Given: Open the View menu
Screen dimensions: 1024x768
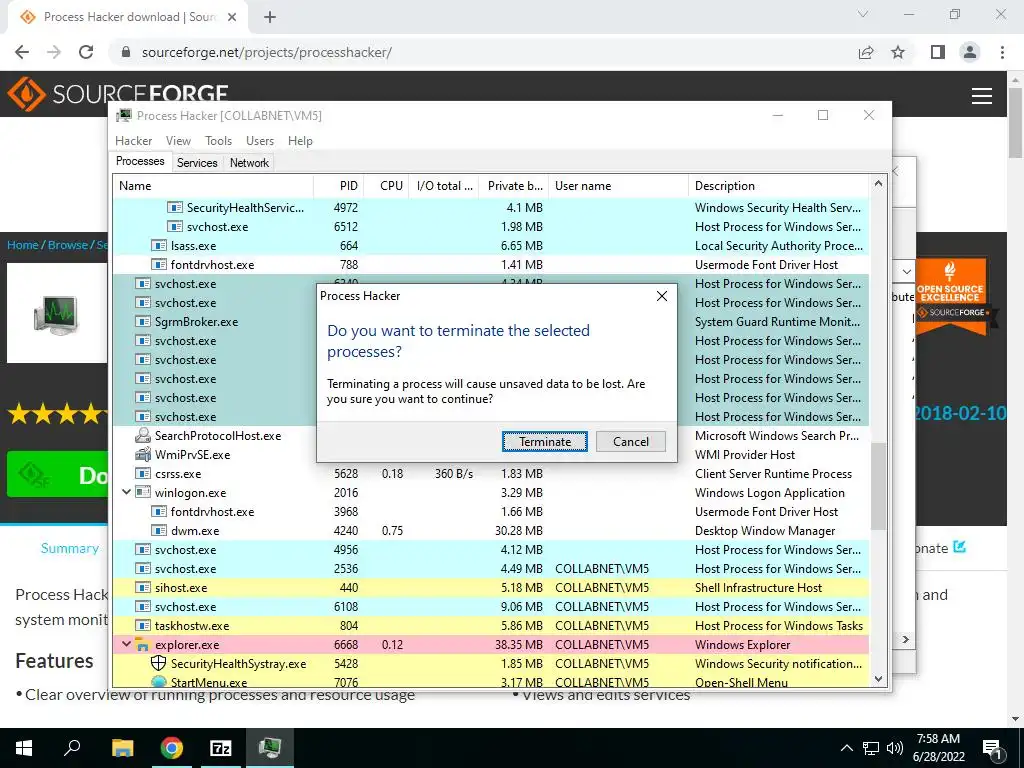Looking at the screenshot, I should tap(178, 140).
